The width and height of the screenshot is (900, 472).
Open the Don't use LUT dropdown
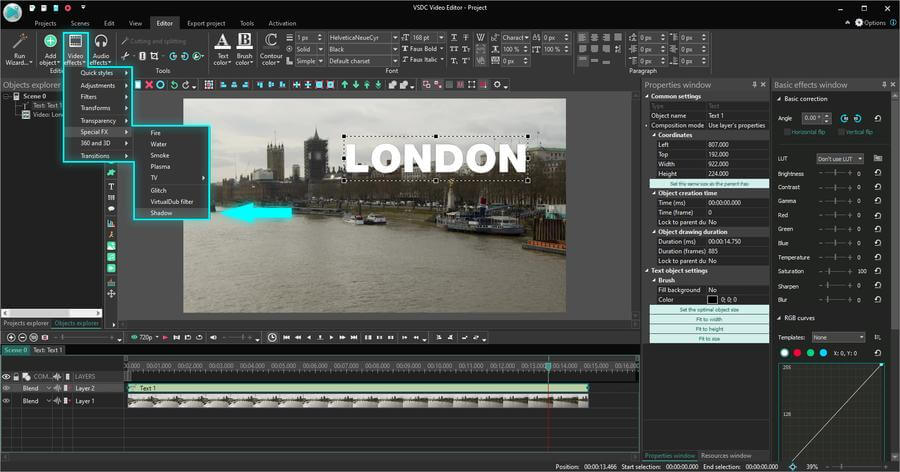pyautogui.click(x=840, y=158)
